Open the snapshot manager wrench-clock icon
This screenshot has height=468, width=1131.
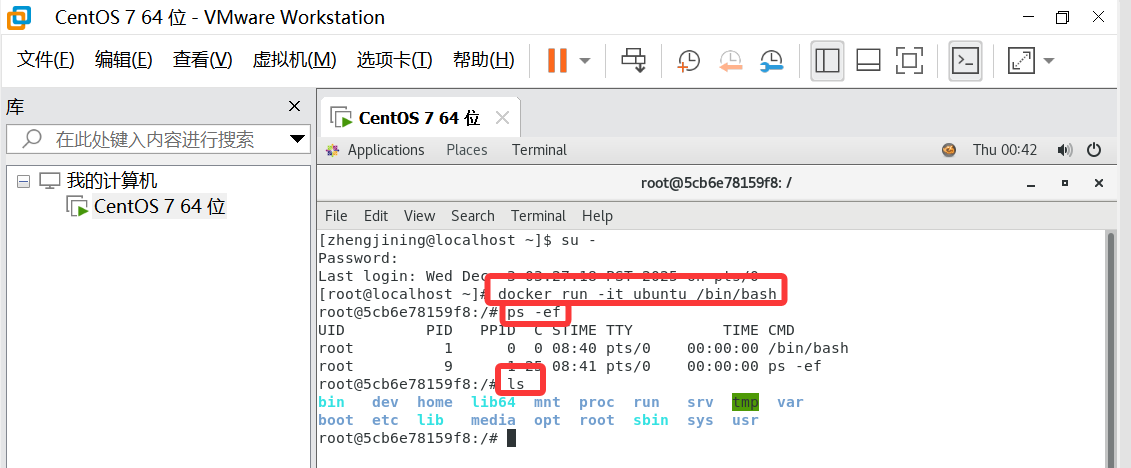point(771,60)
